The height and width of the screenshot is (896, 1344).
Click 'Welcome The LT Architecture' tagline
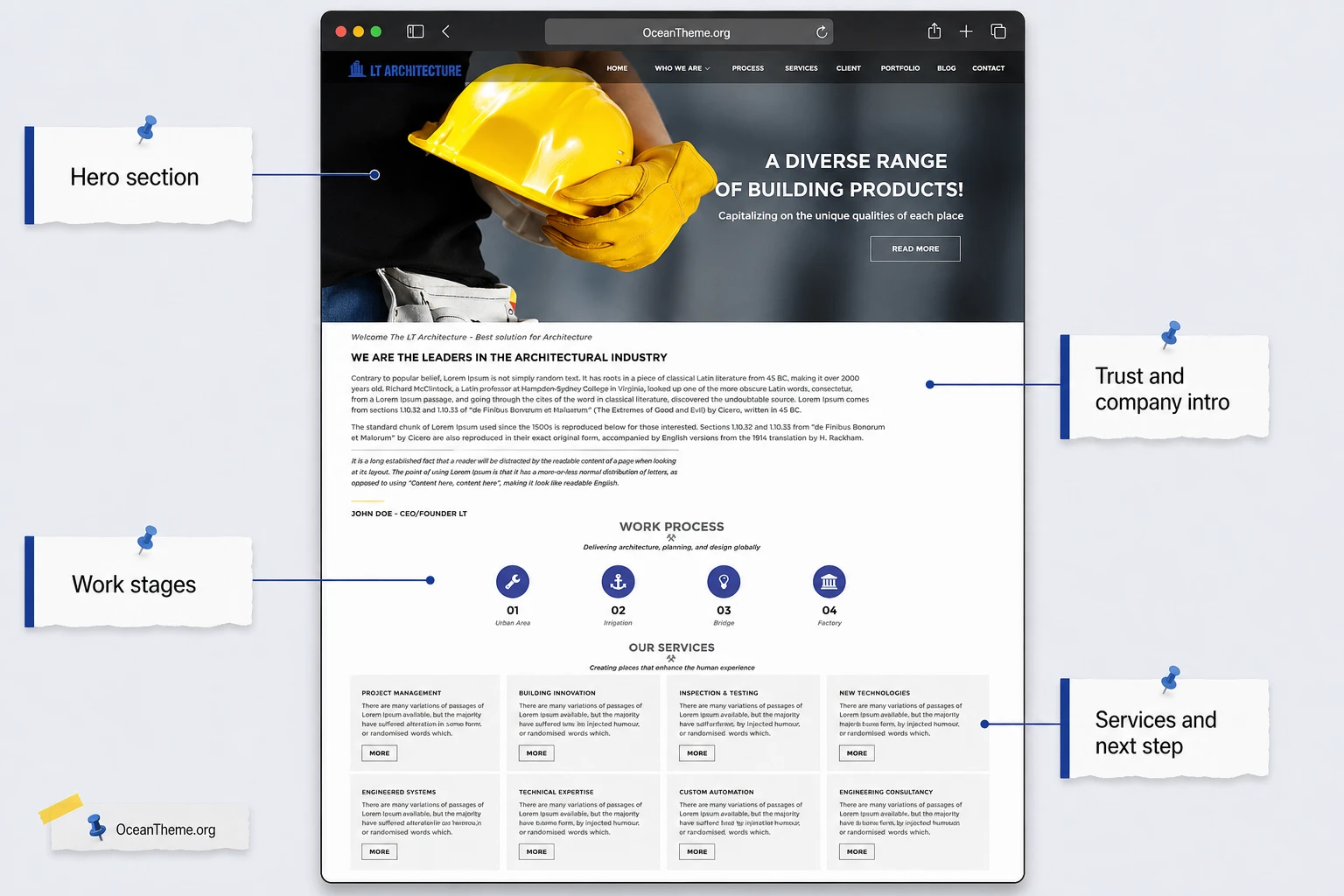pyautogui.click(x=472, y=337)
